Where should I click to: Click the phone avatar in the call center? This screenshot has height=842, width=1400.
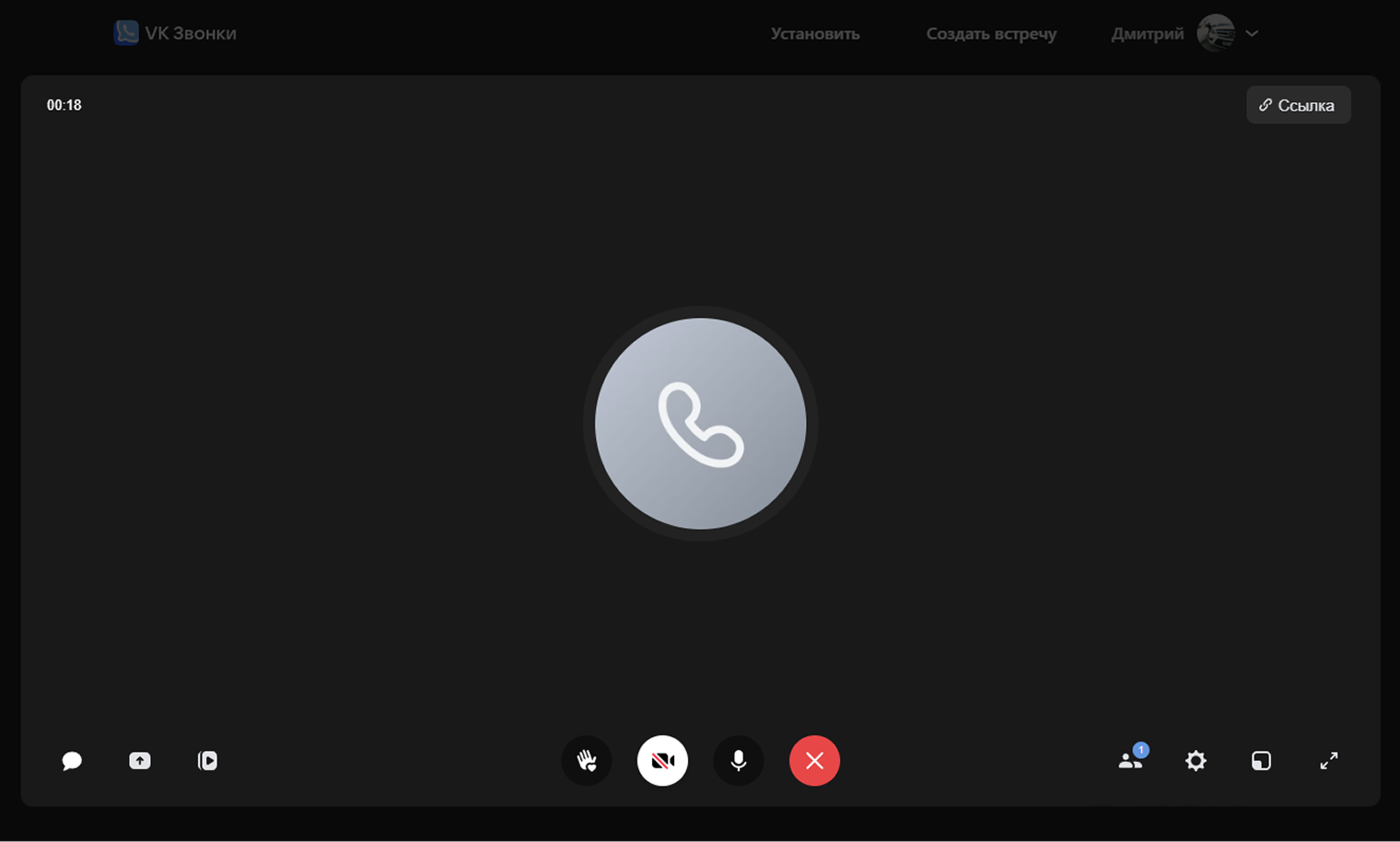coord(701,424)
